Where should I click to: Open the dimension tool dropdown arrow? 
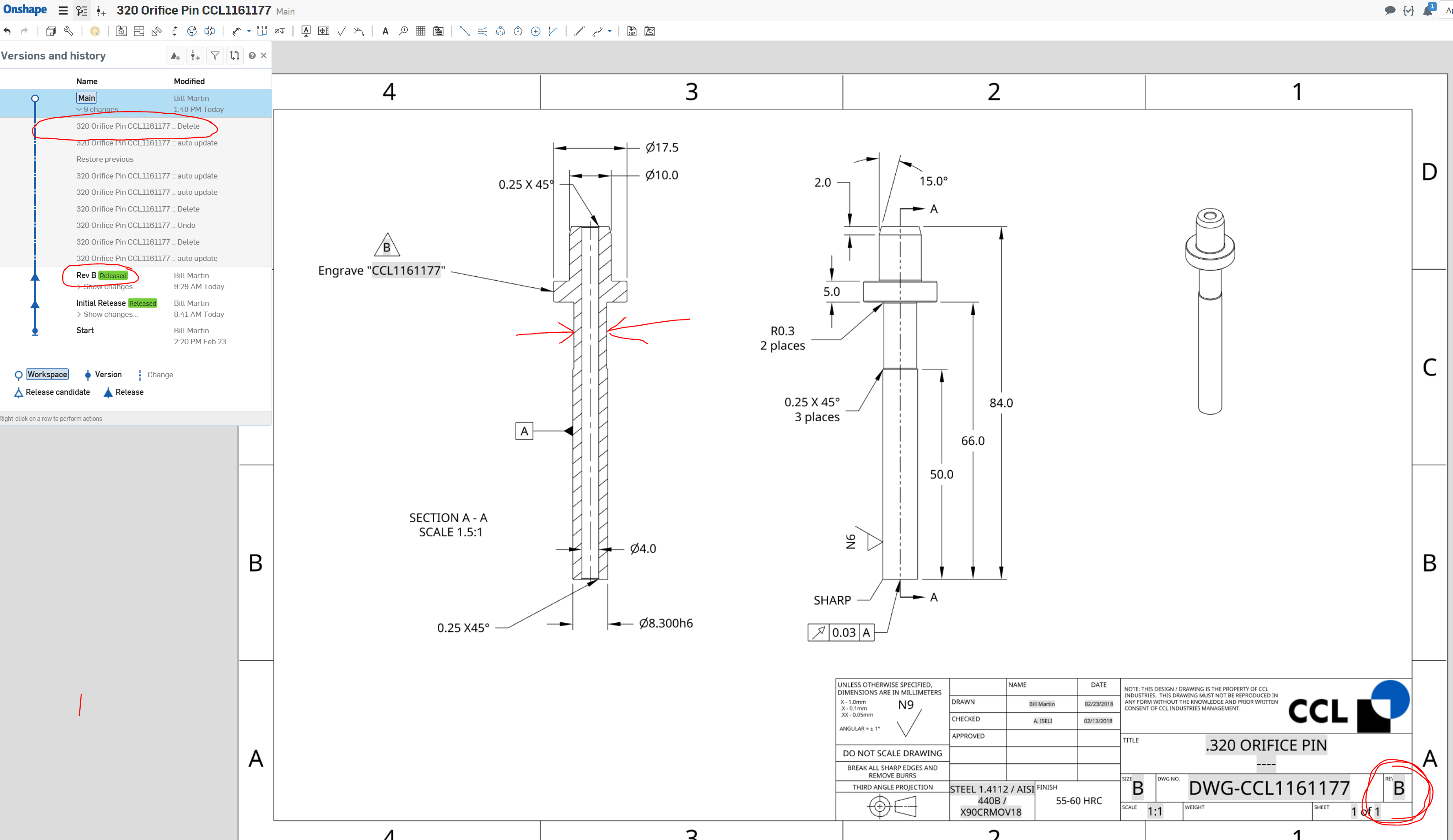pyautogui.click(x=249, y=31)
